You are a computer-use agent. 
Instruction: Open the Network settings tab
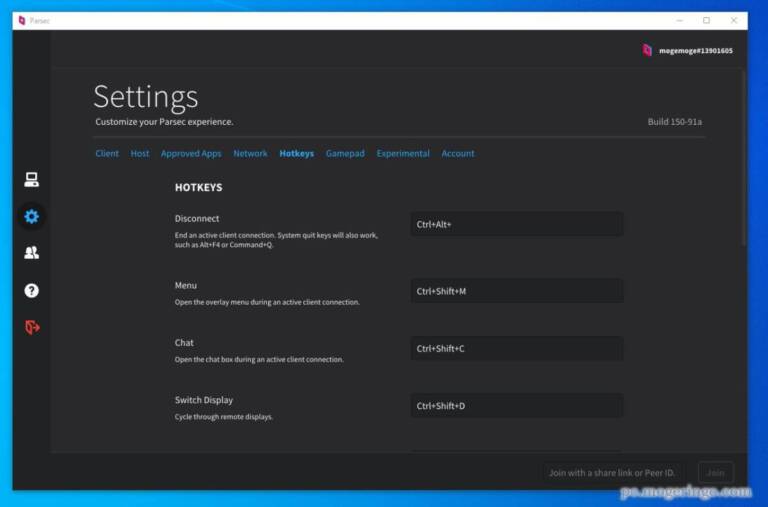[x=250, y=154]
